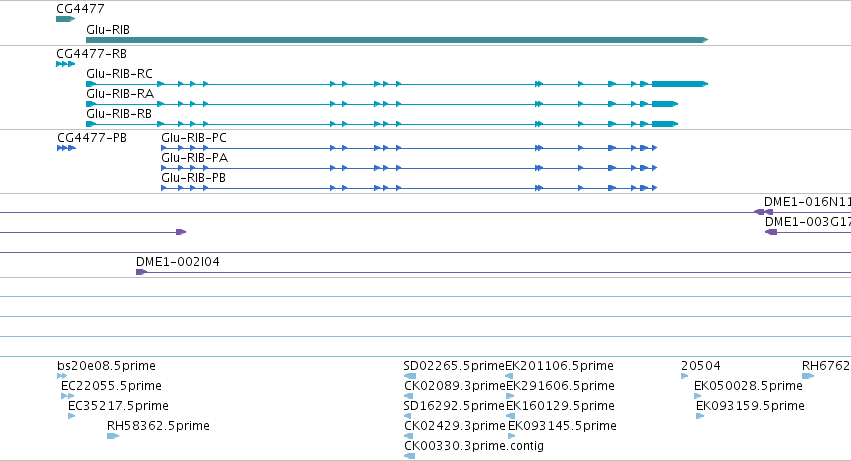Select the bs20e08.5prime EST glyph
The width and height of the screenshot is (851, 461).
click(x=62, y=376)
